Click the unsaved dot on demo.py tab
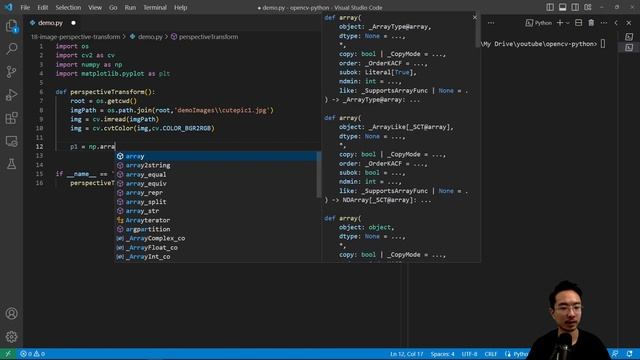The image size is (640, 360). 73,23
